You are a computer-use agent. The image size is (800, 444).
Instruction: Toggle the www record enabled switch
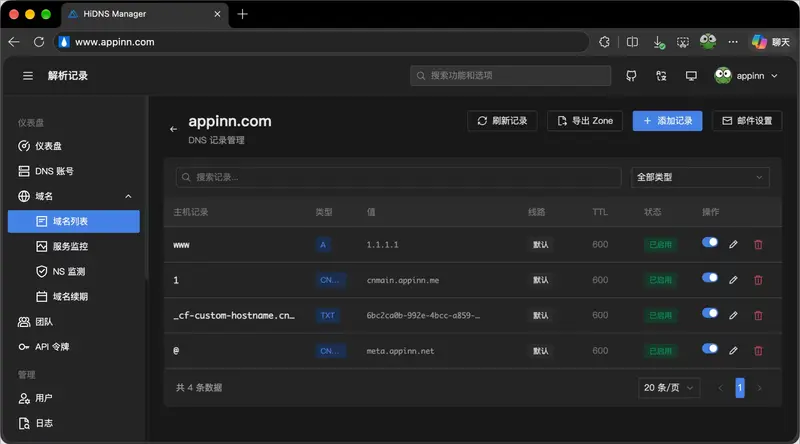710,242
